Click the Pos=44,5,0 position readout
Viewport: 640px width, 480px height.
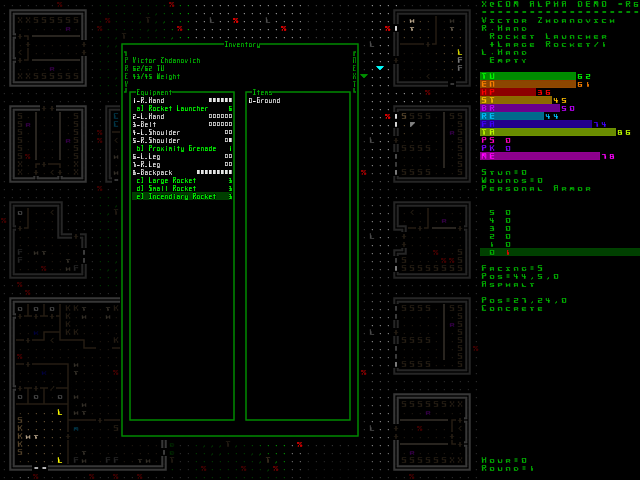click(x=520, y=276)
